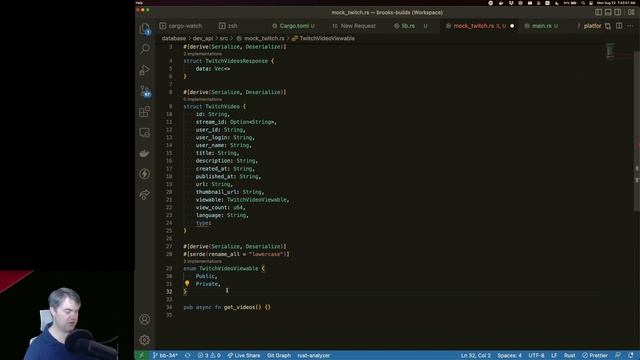Open the Extensions view

pyautogui.click(x=144, y=111)
